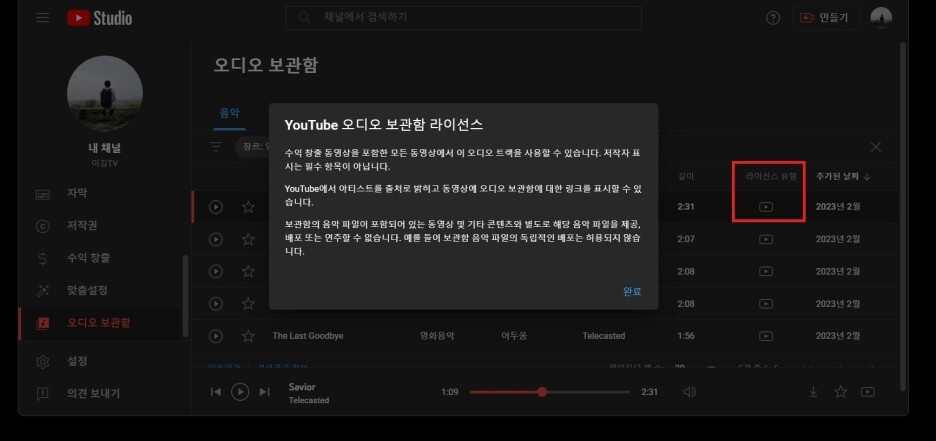Star the track with length 2:07
Viewport: 936px width, 441px height.
coord(248,239)
